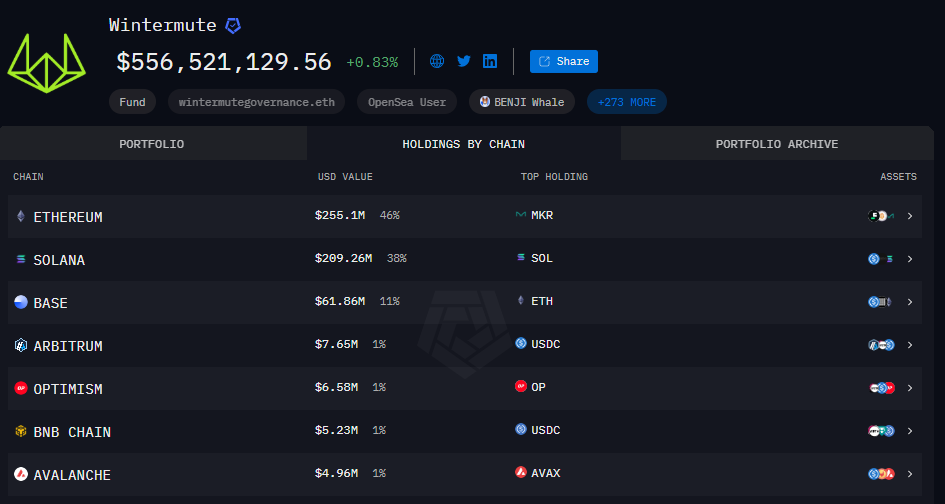Click the +0.83% change value
945x504 pixels.
click(372, 62)
